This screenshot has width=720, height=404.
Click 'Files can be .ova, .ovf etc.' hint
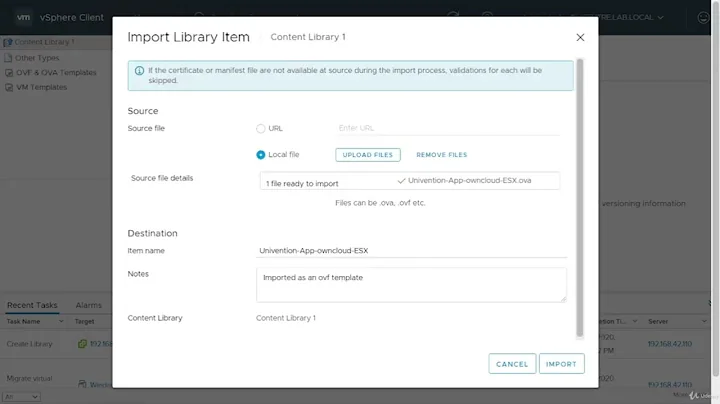click(380, 203)
